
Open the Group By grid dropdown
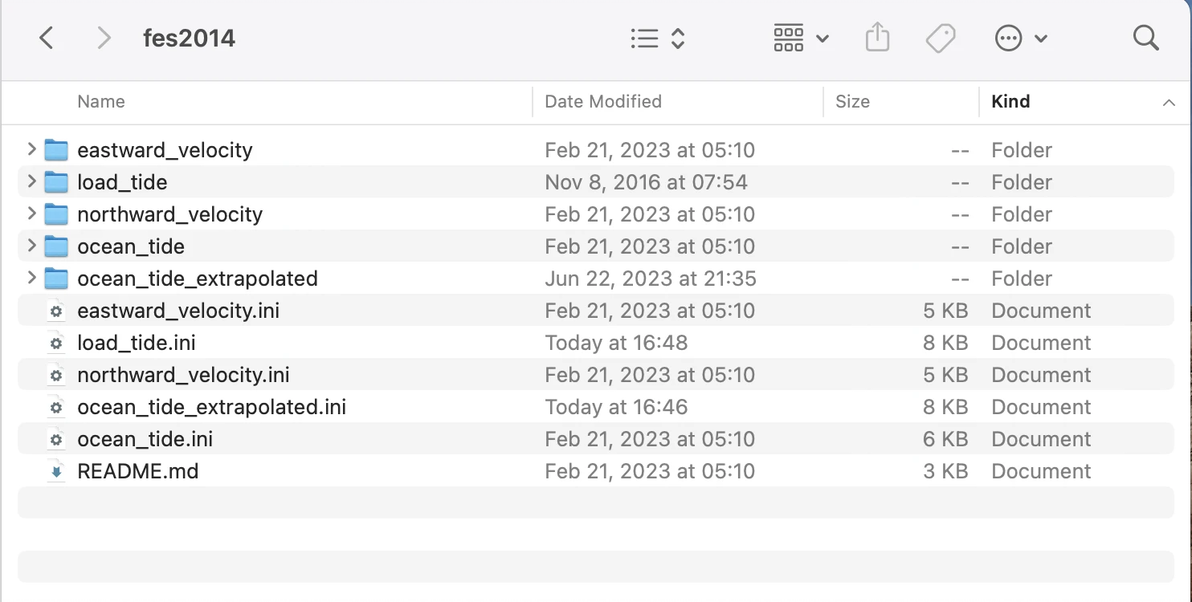click(801, 38)
